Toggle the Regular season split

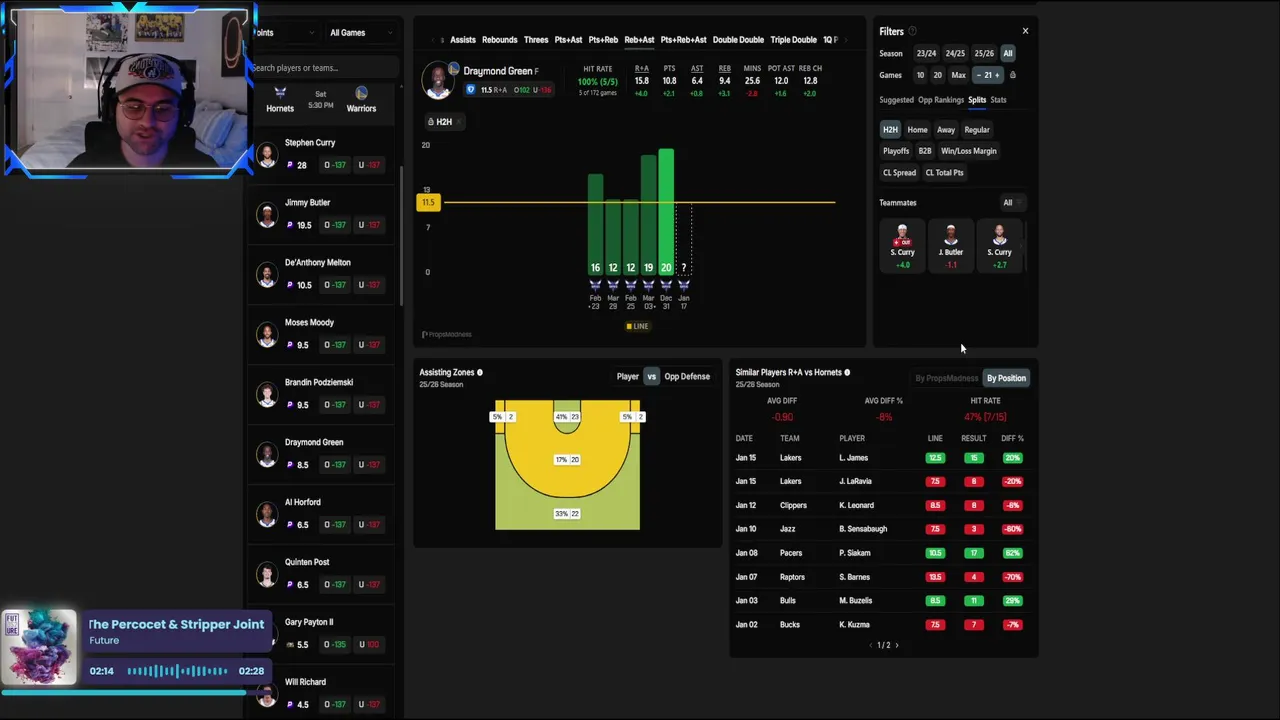pyautogui.click(x=977, y=129)
